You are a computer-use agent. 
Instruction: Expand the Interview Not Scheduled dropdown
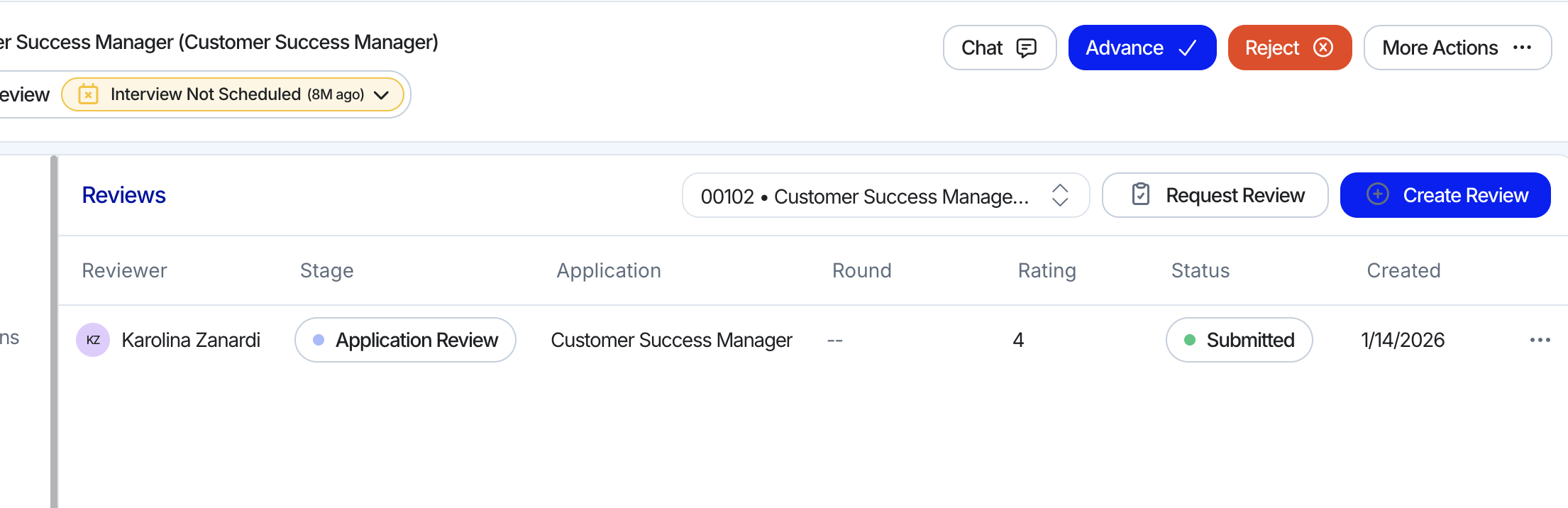(x=381, y=95)
